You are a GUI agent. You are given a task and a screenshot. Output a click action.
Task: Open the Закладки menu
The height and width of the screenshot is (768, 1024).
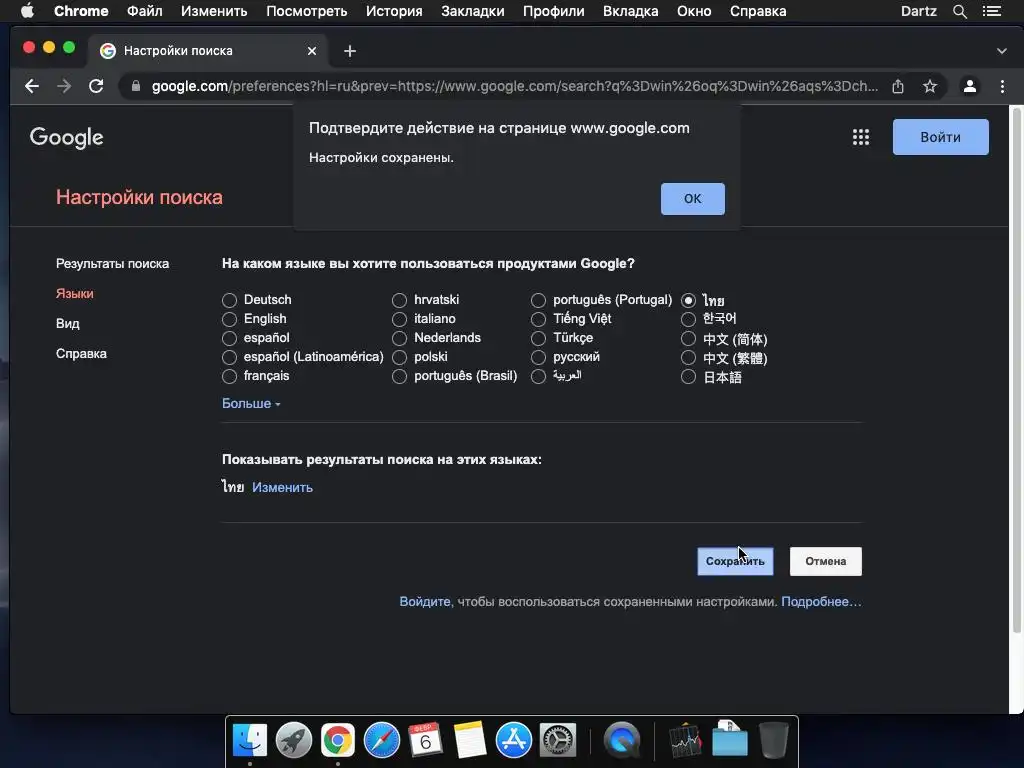coord(473,11)
